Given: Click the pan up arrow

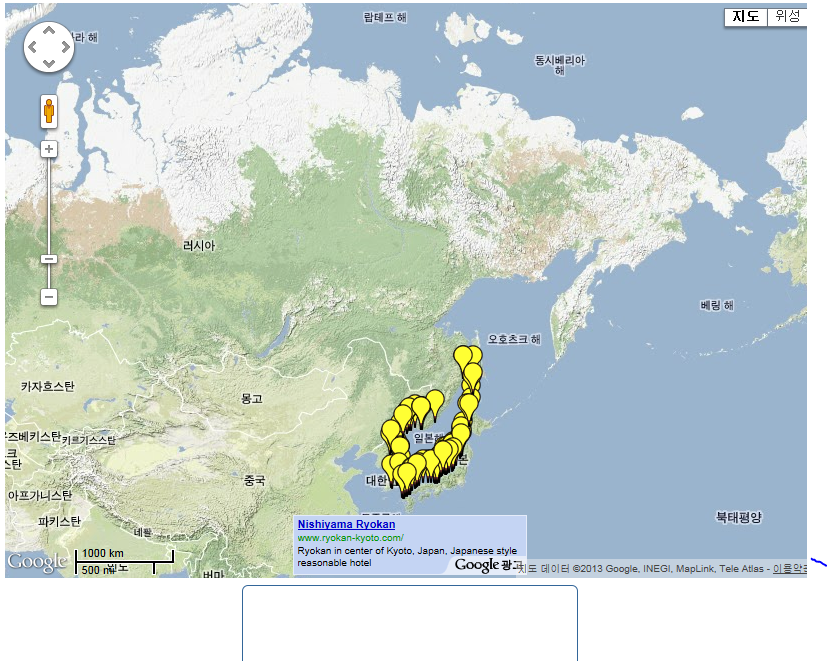Looking at the screenshot, I should (48, 30).
